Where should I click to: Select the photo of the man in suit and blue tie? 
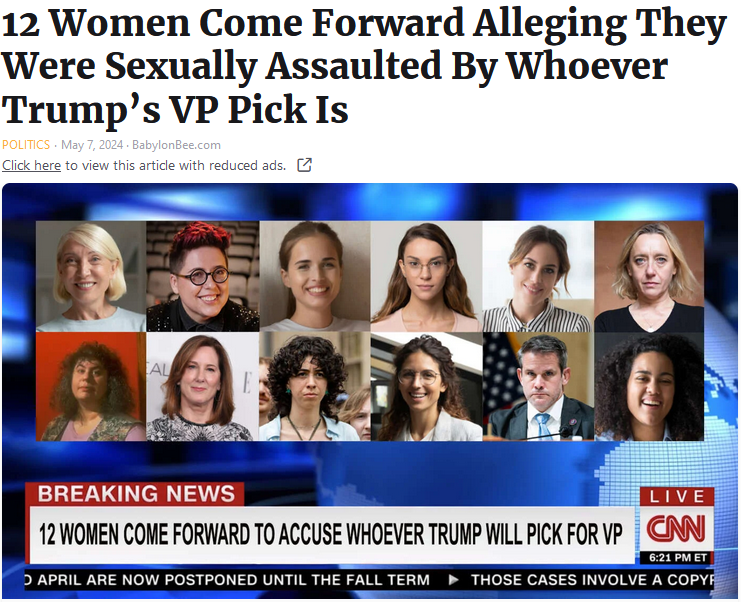538,386
